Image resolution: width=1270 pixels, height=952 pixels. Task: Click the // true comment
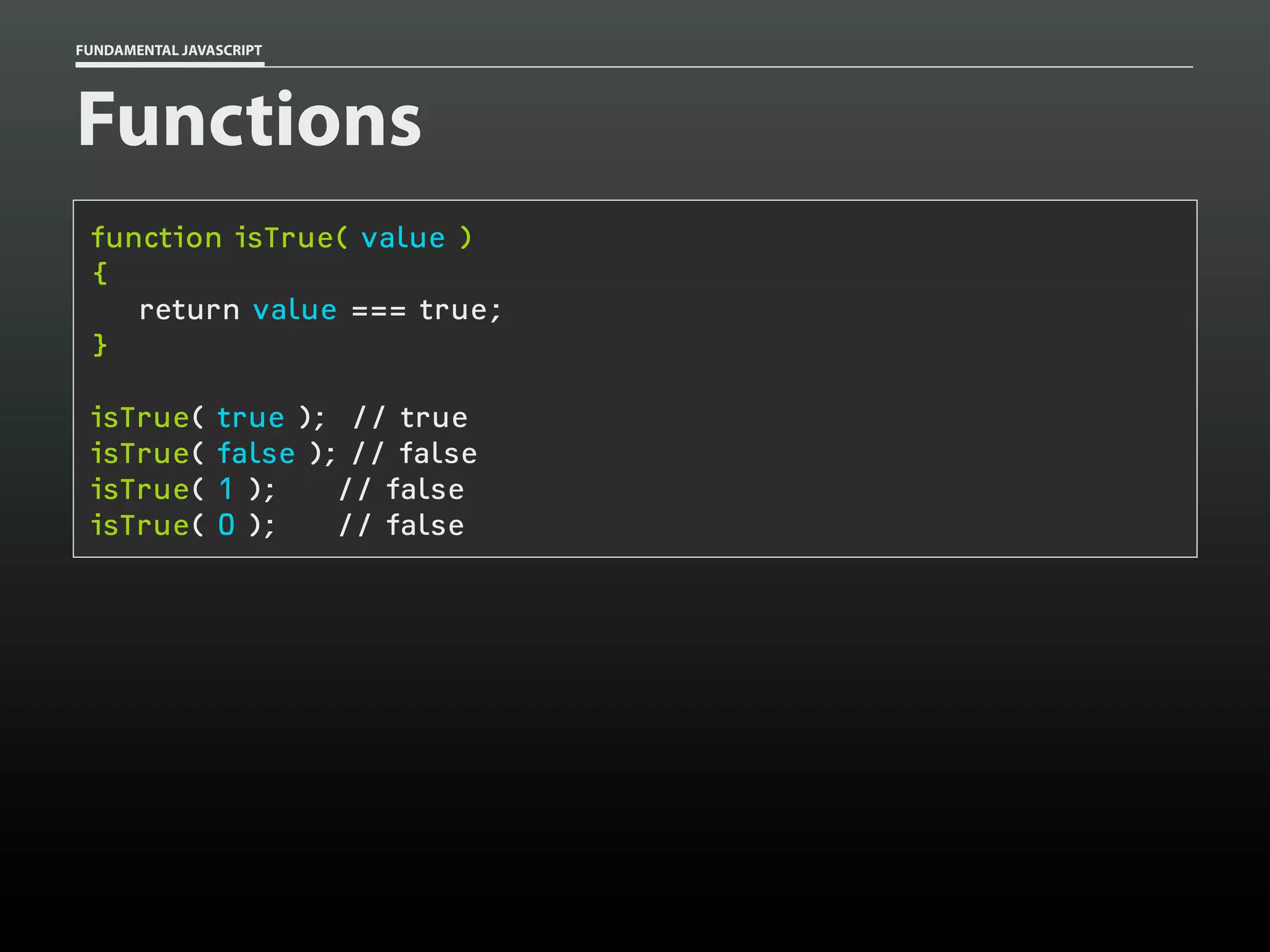(x=410, y=418)
